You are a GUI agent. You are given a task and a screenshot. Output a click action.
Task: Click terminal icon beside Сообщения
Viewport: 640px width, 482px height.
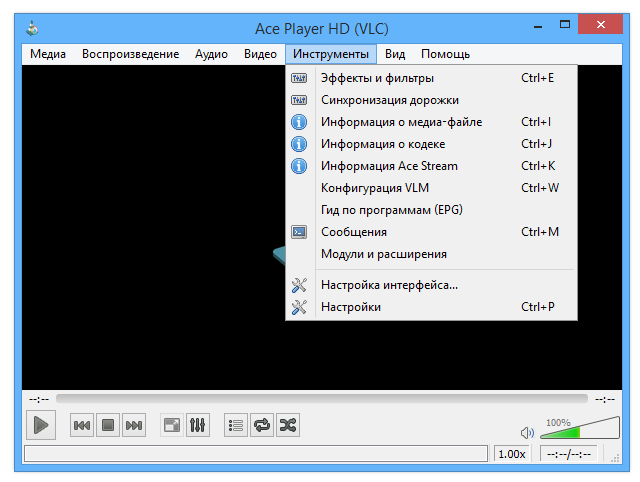299,232
